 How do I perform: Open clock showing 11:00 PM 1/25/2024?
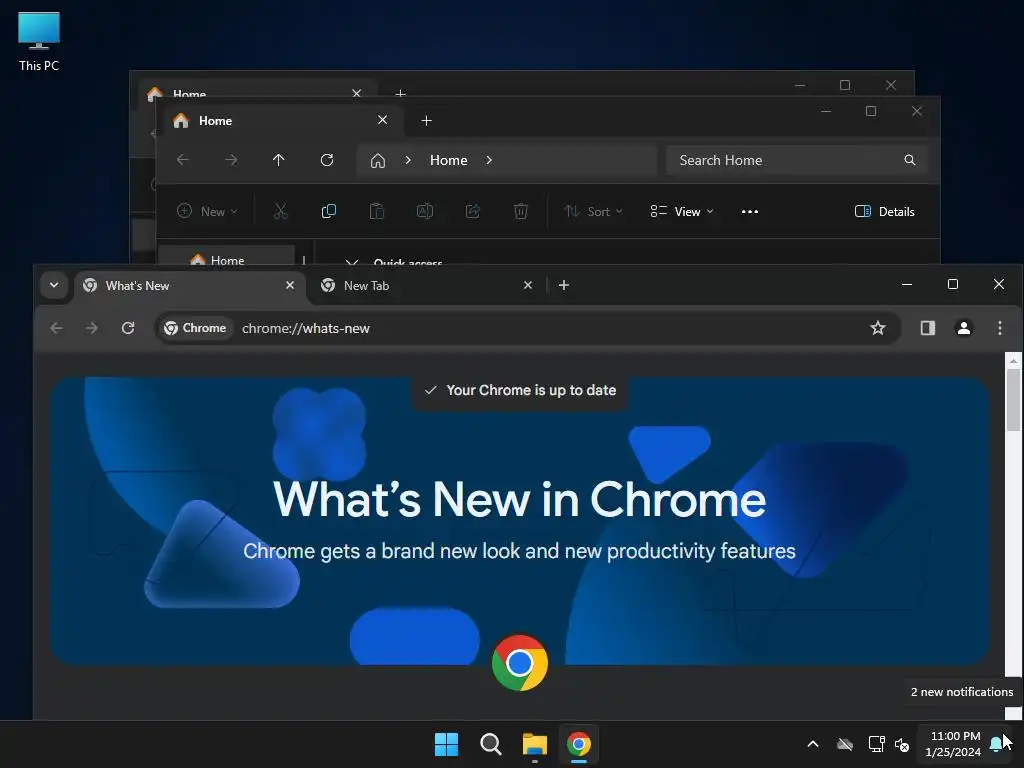pyautogui.click(x=953, y=744)
